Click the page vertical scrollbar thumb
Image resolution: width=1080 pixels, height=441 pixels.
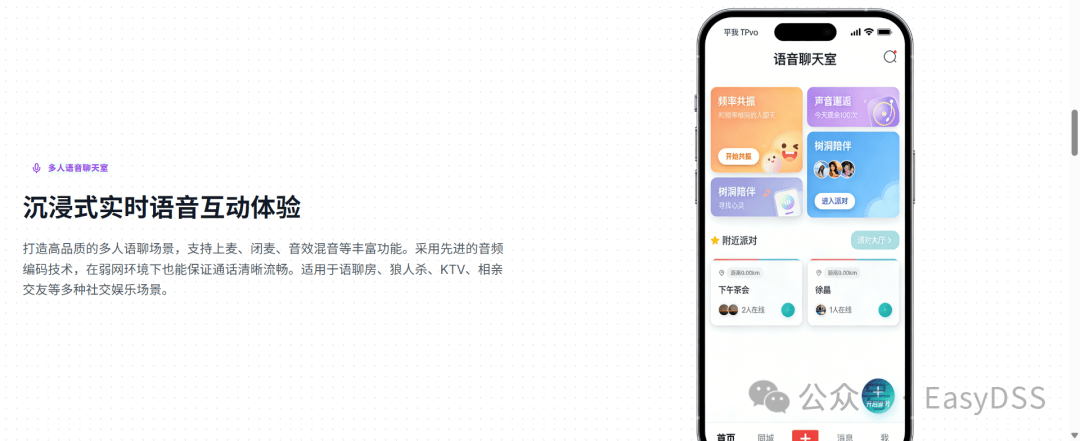(1074, 132)
